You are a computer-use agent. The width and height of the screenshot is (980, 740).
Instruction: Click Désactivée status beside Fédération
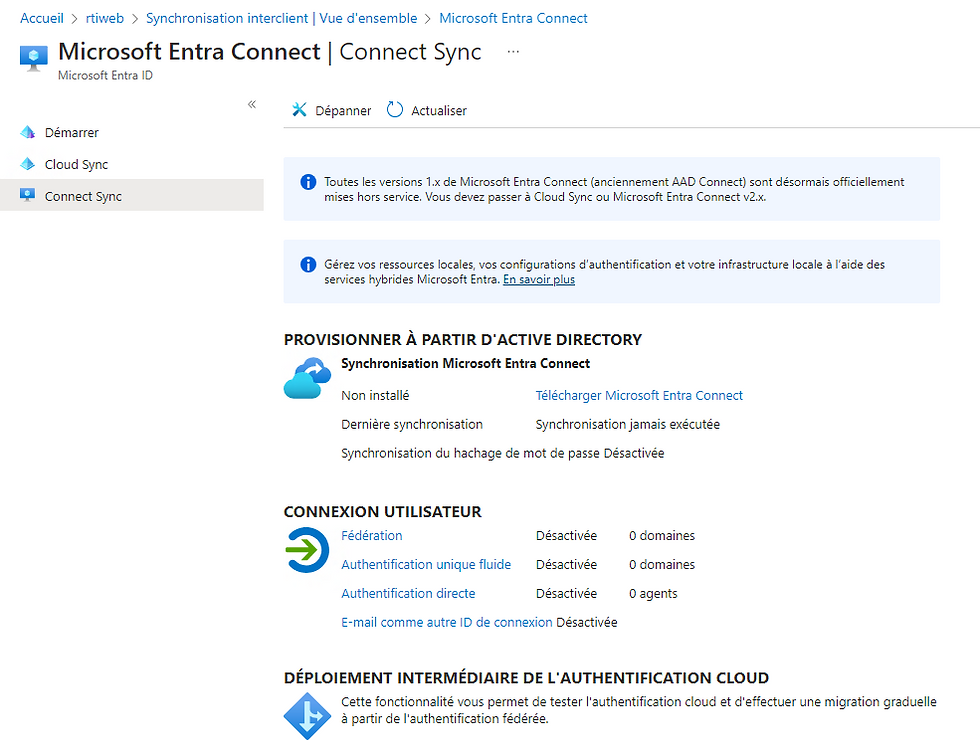pos(566,536)
